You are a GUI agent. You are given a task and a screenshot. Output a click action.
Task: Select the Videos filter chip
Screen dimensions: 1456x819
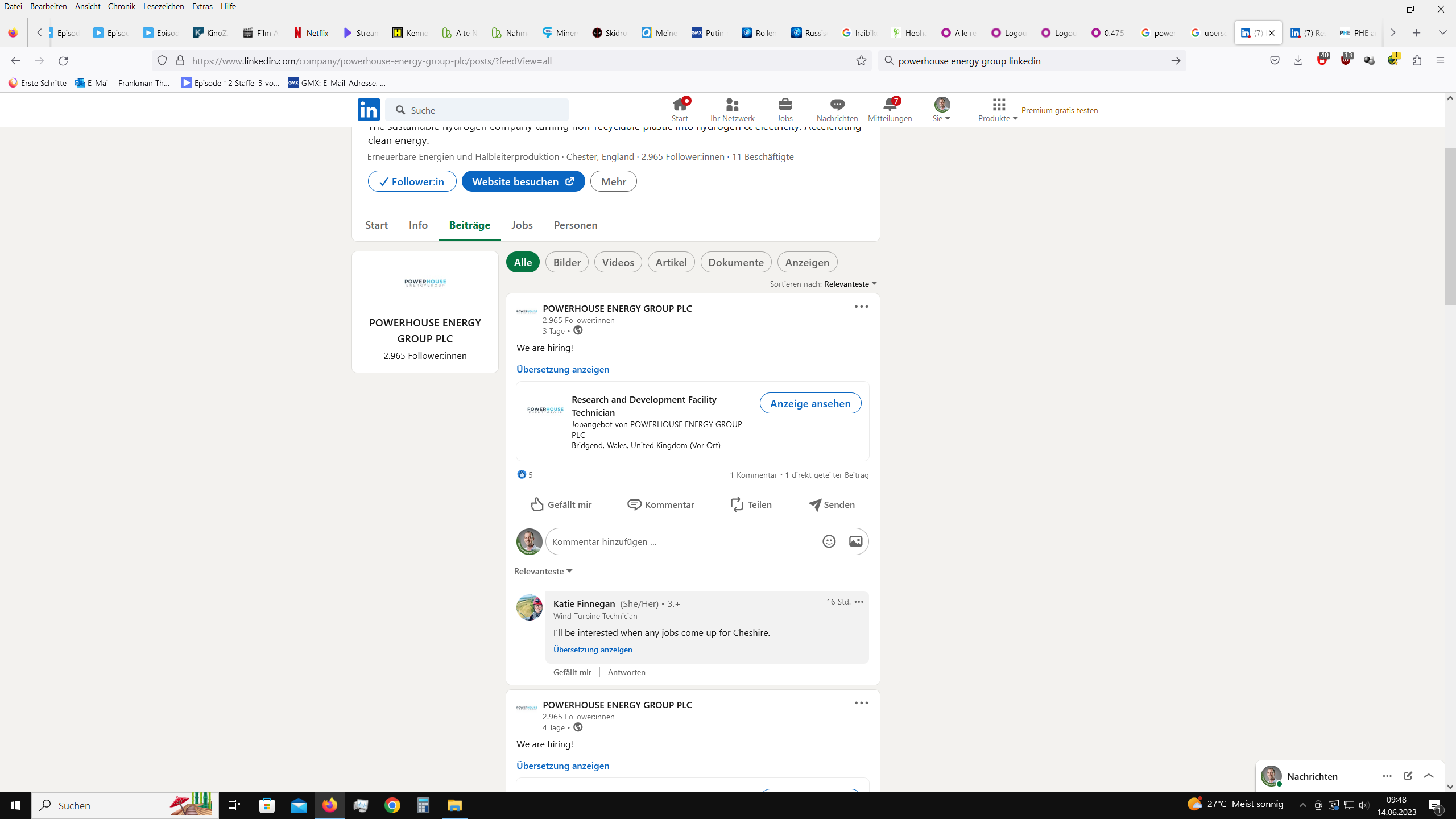click(618, 262)
